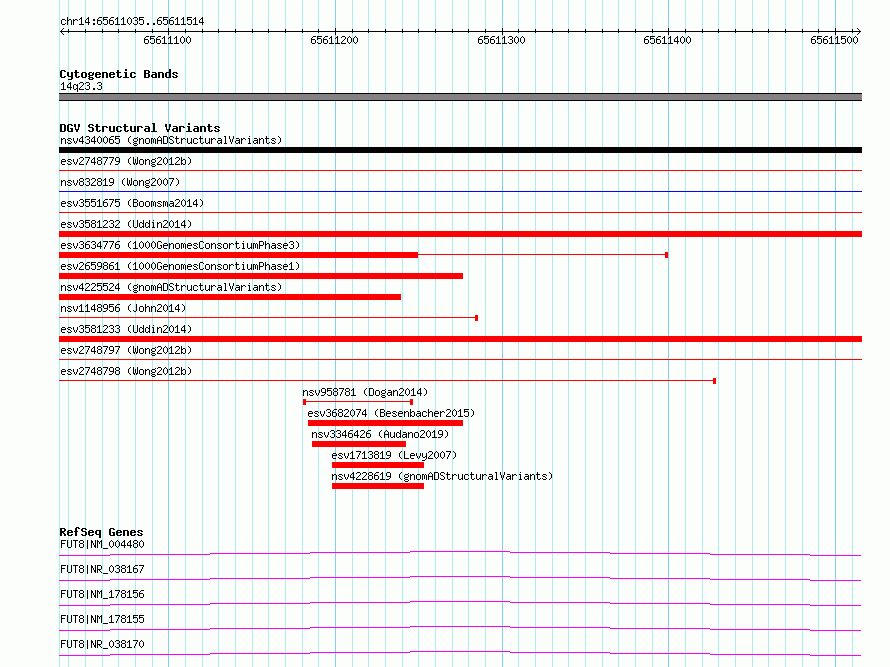Click the esv3634776 1000GenomesConsortiumPhase3 label

[180, 245]
